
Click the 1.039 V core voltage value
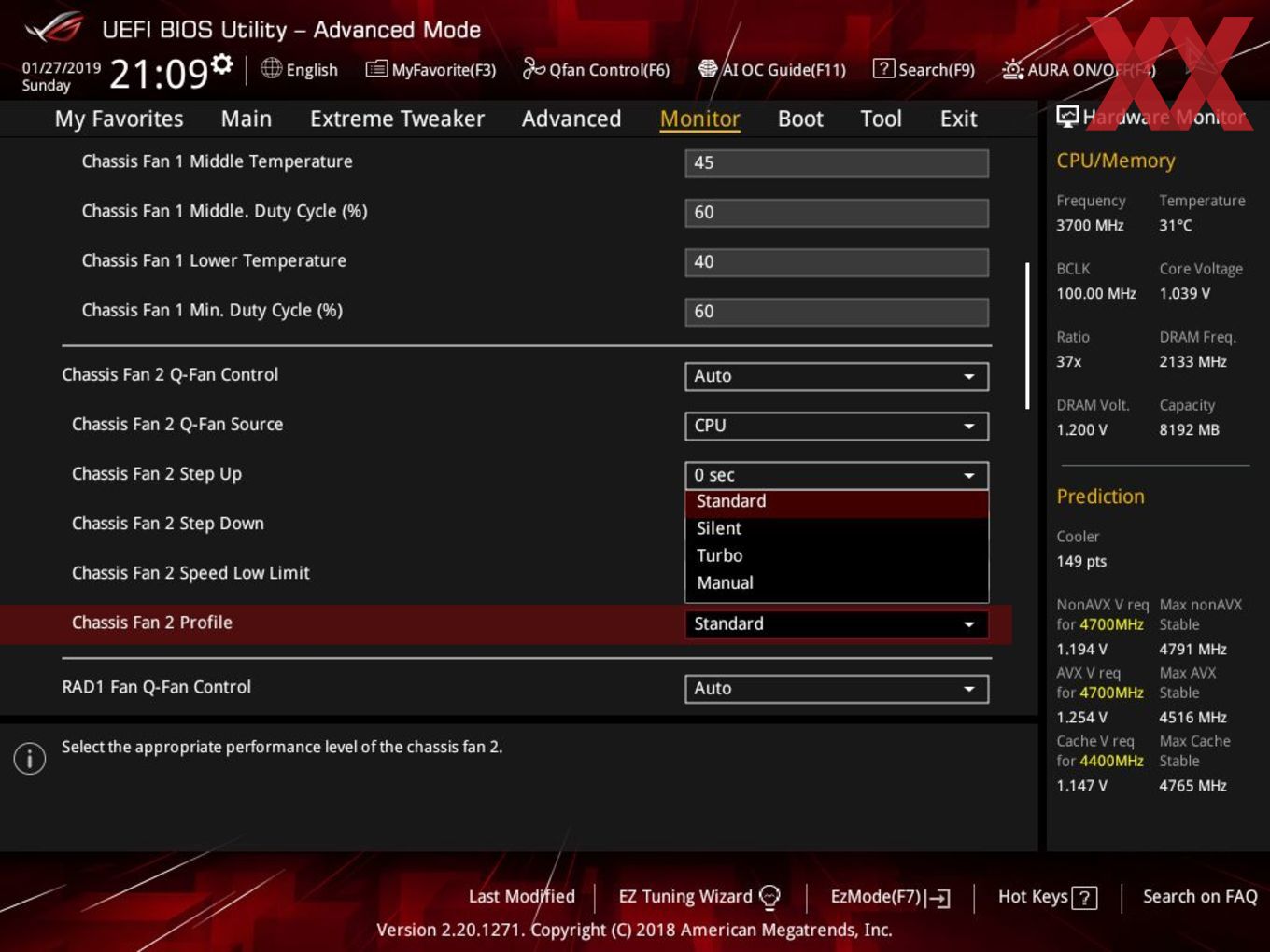[1185, 293]
